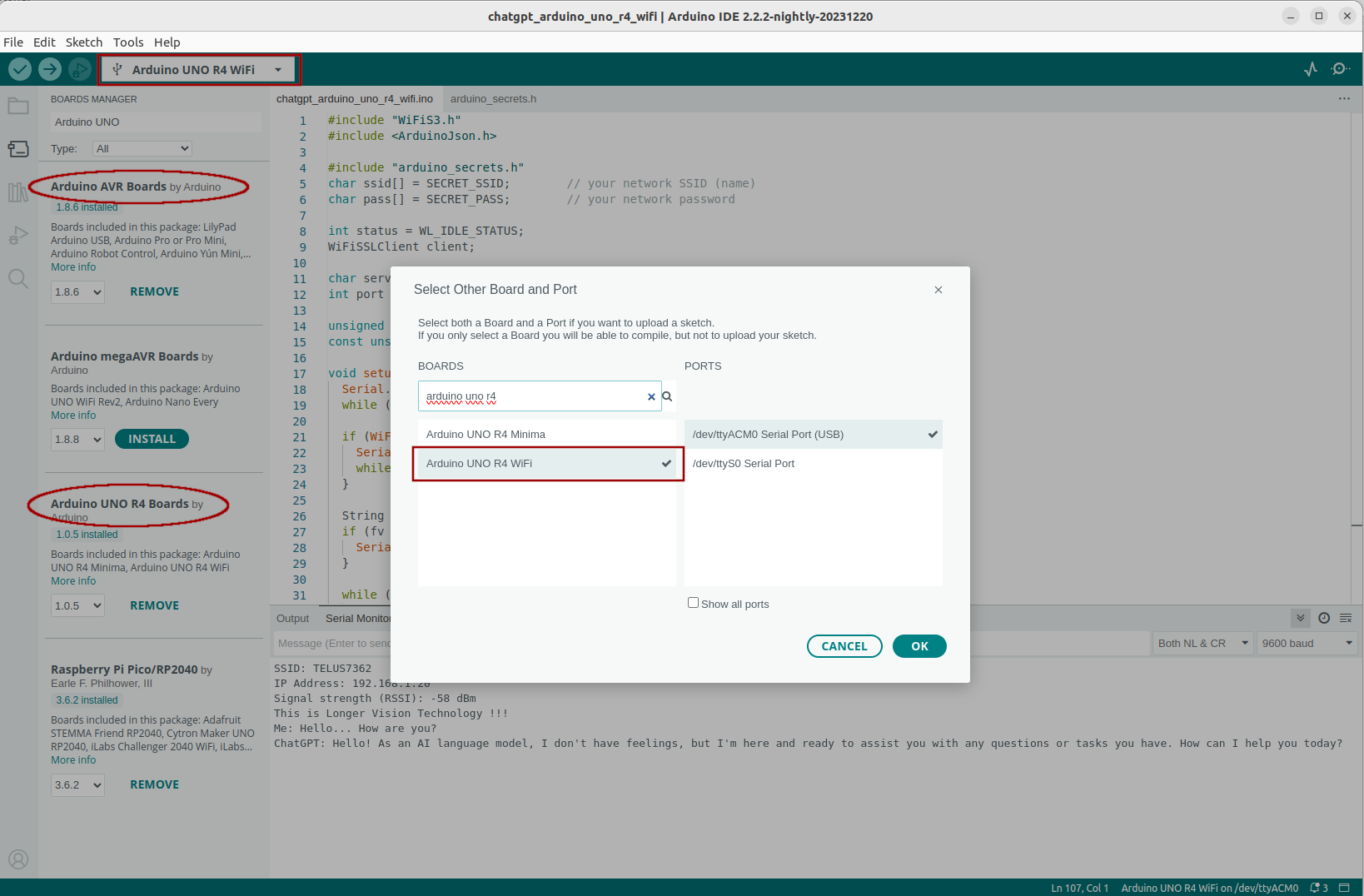
Task: Switch to arduino_secrets.h tab
Action: pyautogui.click(x=493, y=99)
